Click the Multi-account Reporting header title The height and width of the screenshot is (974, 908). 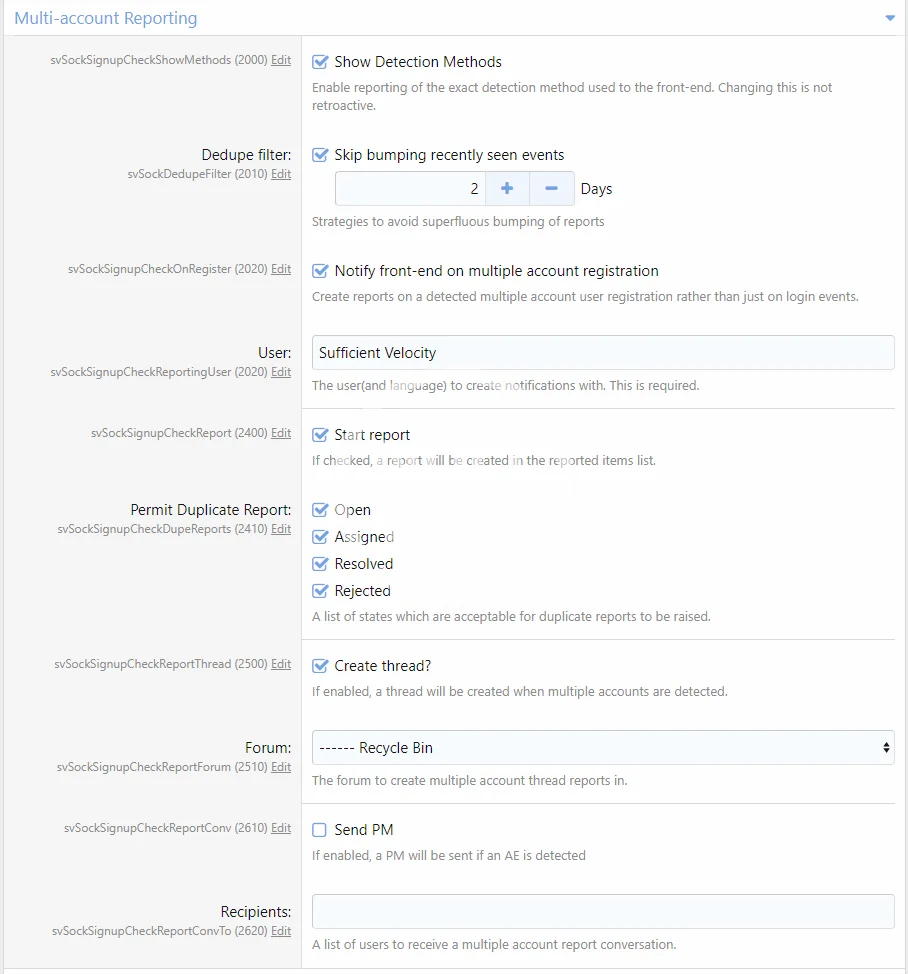tap(106, 18)
